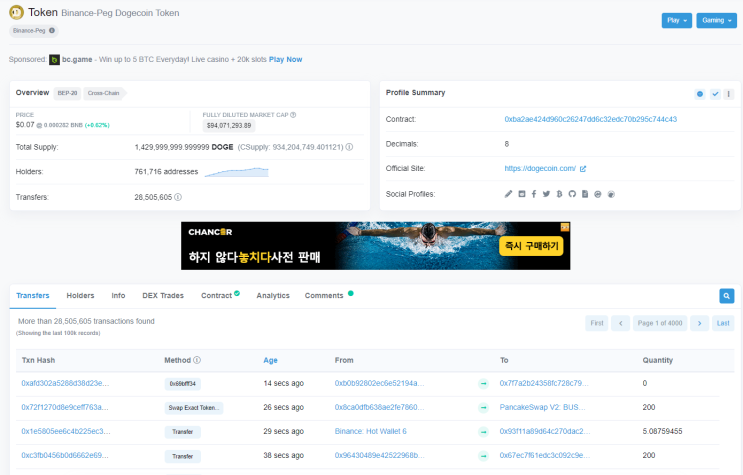Open the whitepaper document icon
The width and height of the screenshot is (743, 475).
tap(585, 194)
